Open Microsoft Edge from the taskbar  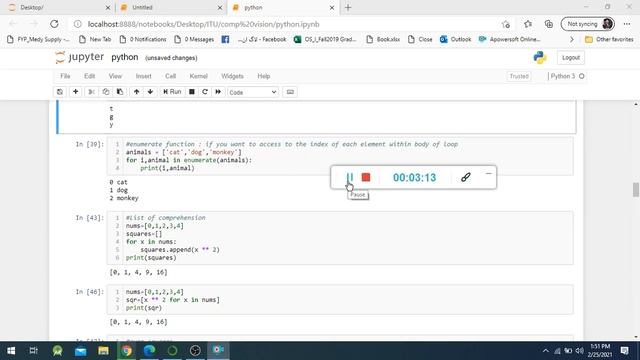coord(149,350)
